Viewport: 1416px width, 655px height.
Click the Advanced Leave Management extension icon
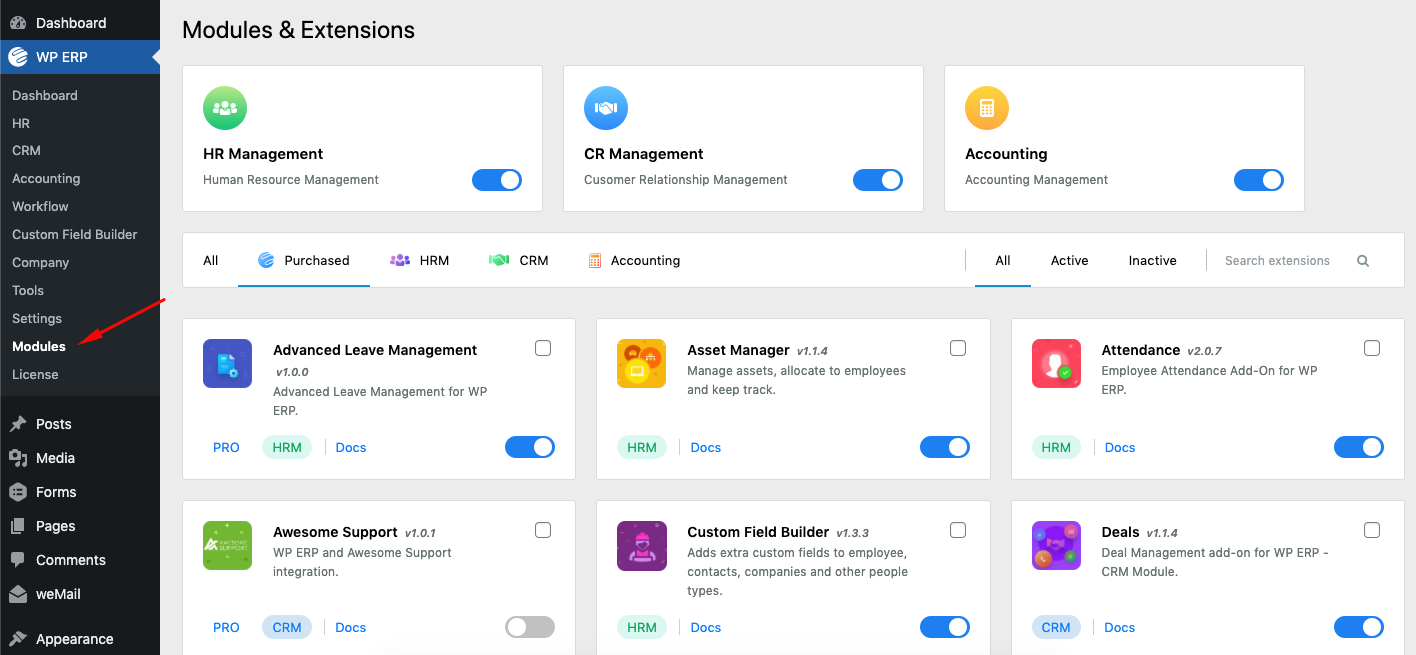[x=228, y=363]
